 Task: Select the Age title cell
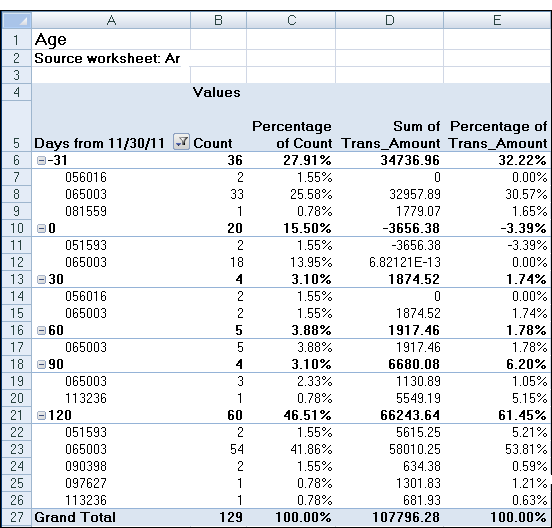tap(111, 39)
